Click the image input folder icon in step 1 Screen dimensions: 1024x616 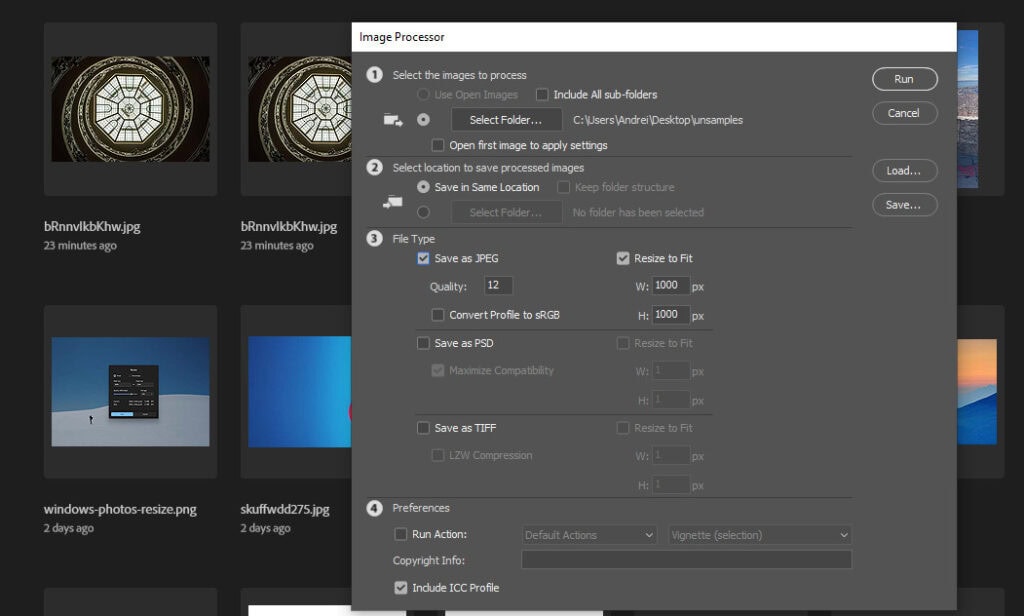[394, 119]
